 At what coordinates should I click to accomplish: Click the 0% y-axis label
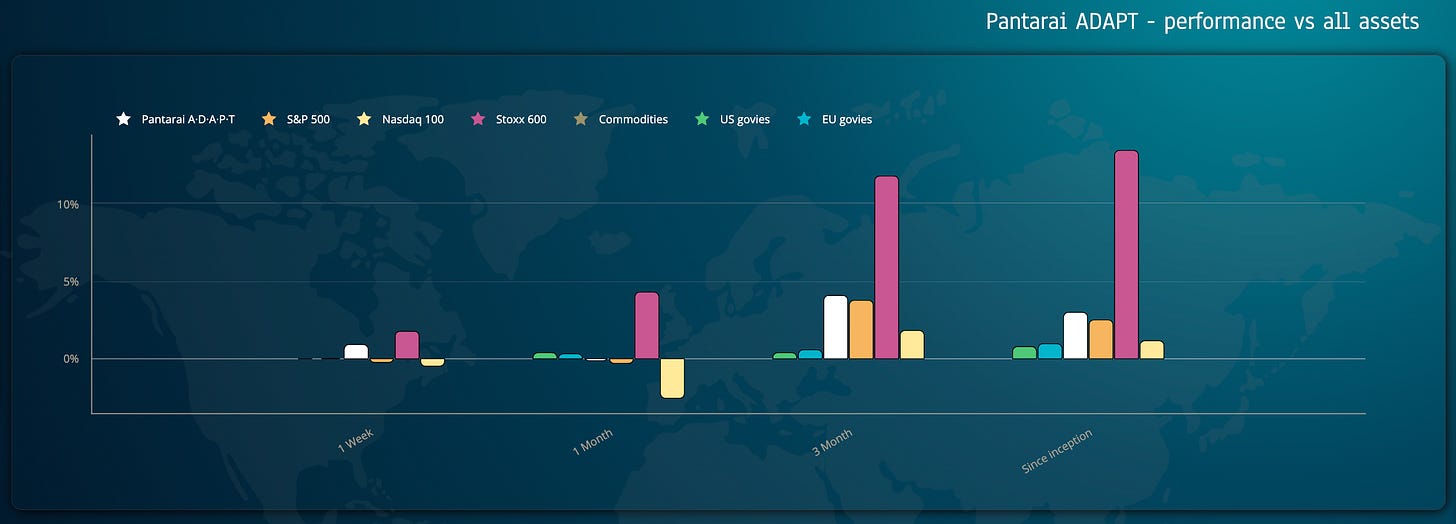(x=72, y=358)
